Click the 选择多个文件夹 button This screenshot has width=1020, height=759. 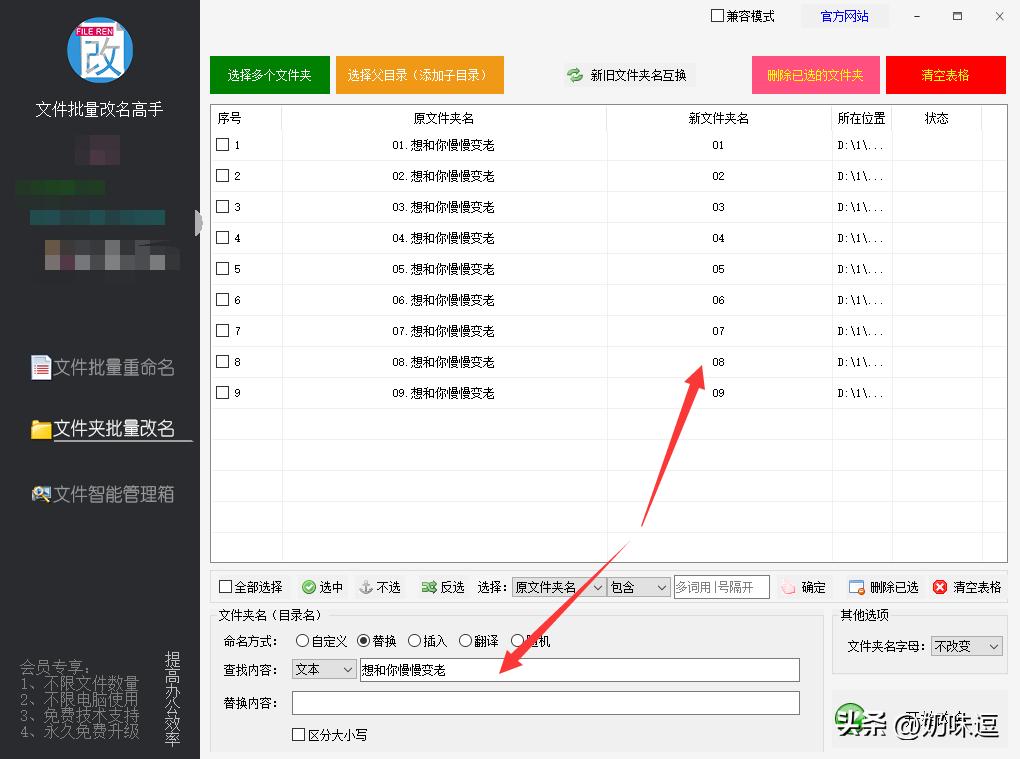point(269,74)
